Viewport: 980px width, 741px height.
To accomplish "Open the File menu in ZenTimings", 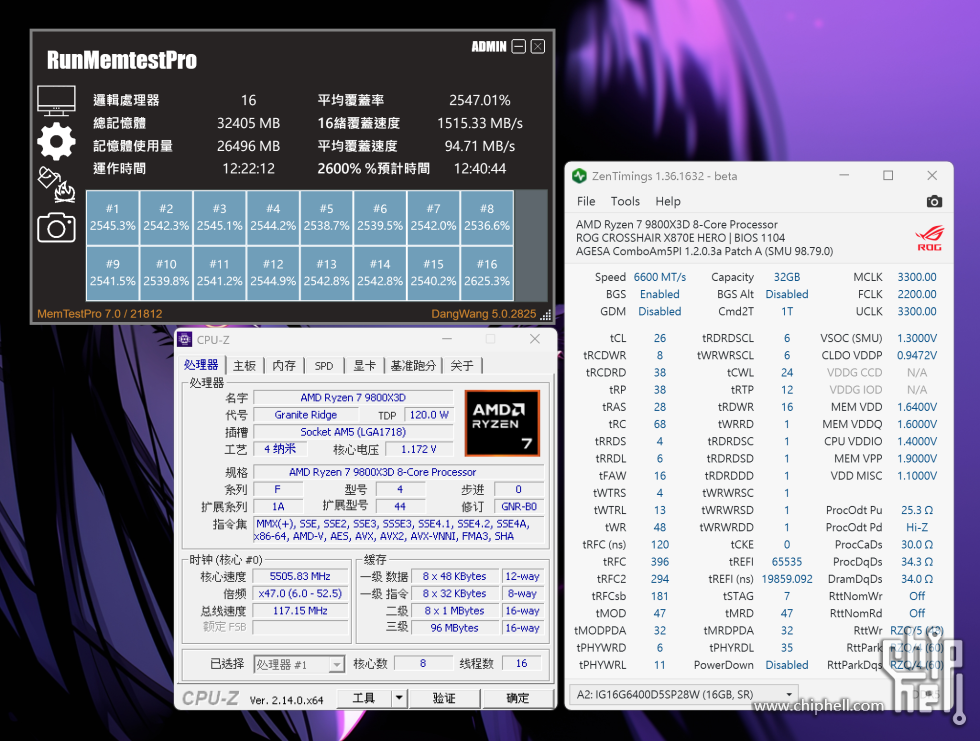I will [586, 201].
